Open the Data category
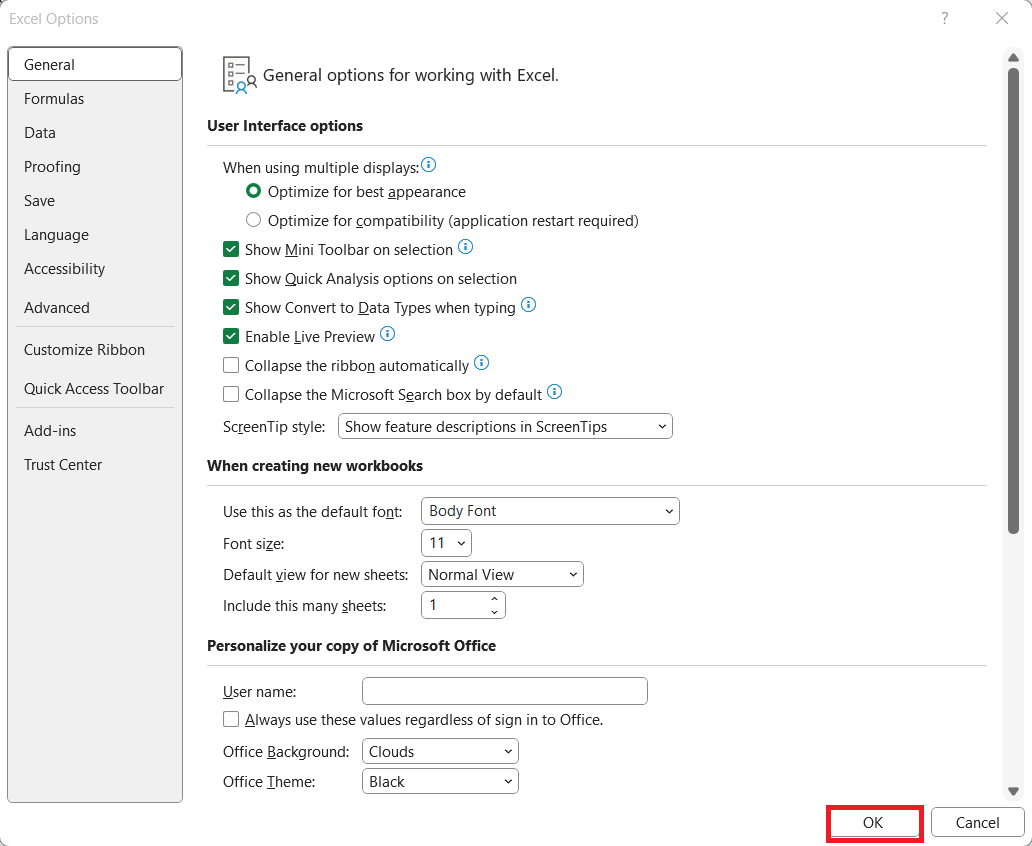Viewport: 1032px width, 846px height. [x=95, y=132]
